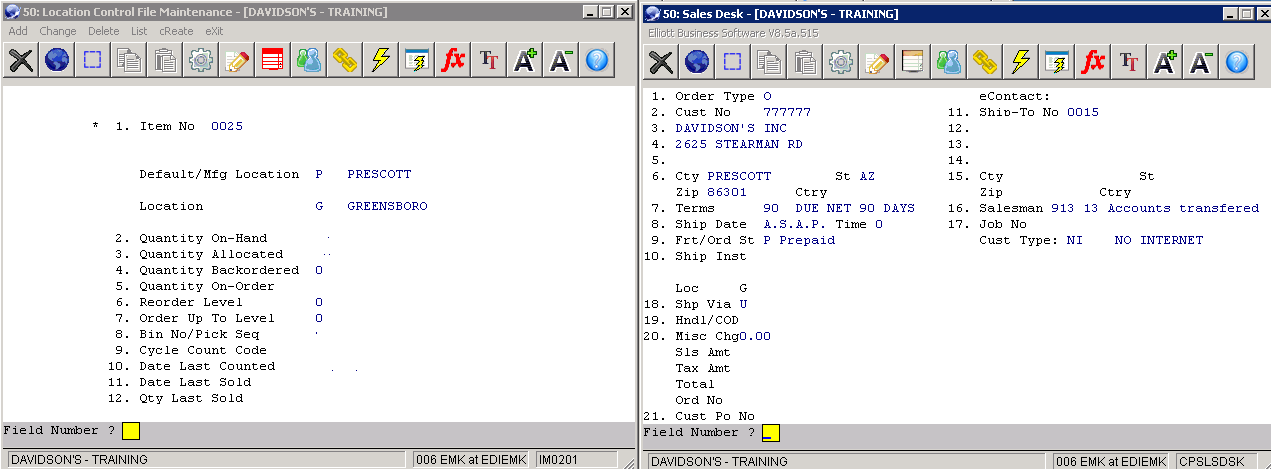Increase font size with A+ in Sales Desk

(x=1165, y=62)
